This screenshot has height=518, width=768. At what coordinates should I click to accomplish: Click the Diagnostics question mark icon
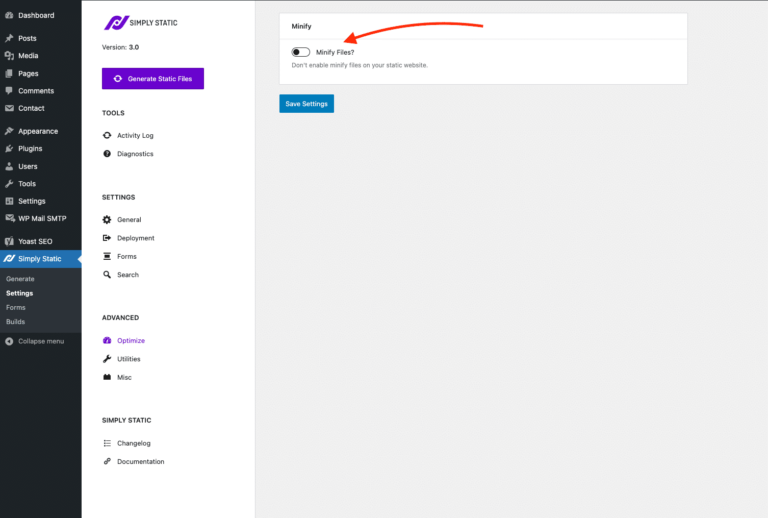tap(107, 154)
